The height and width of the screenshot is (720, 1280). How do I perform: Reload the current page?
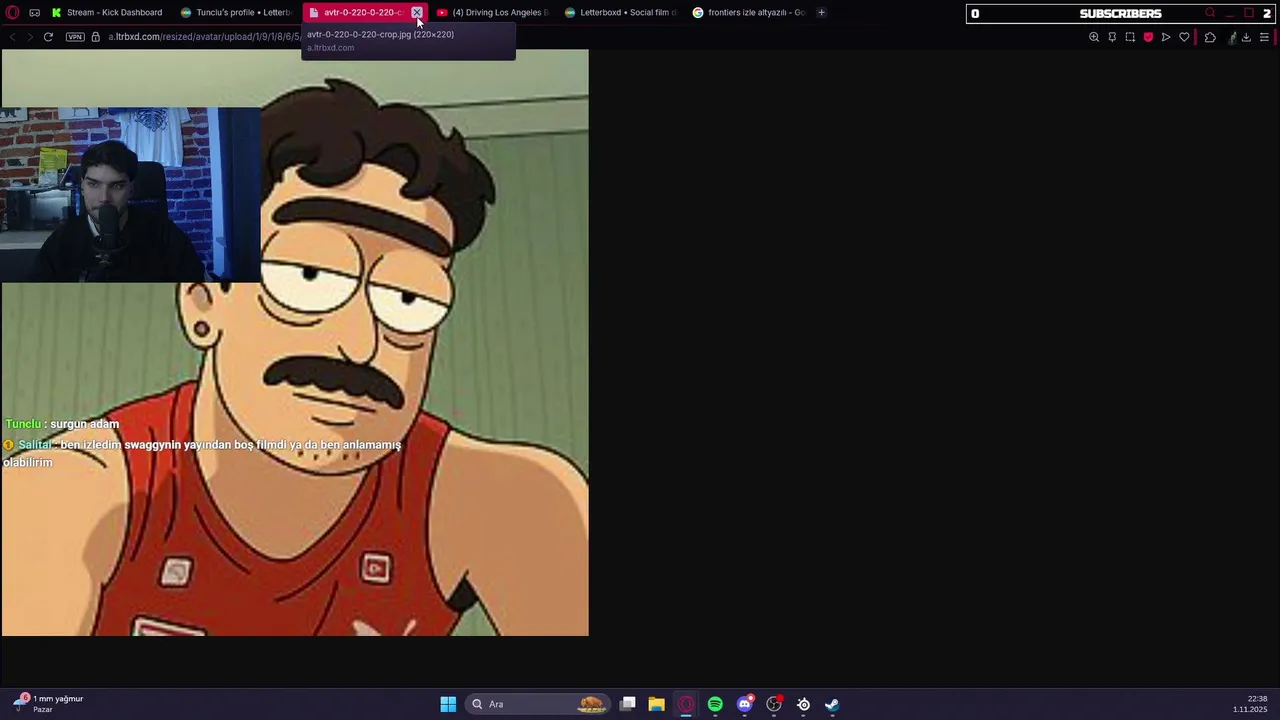48,37
